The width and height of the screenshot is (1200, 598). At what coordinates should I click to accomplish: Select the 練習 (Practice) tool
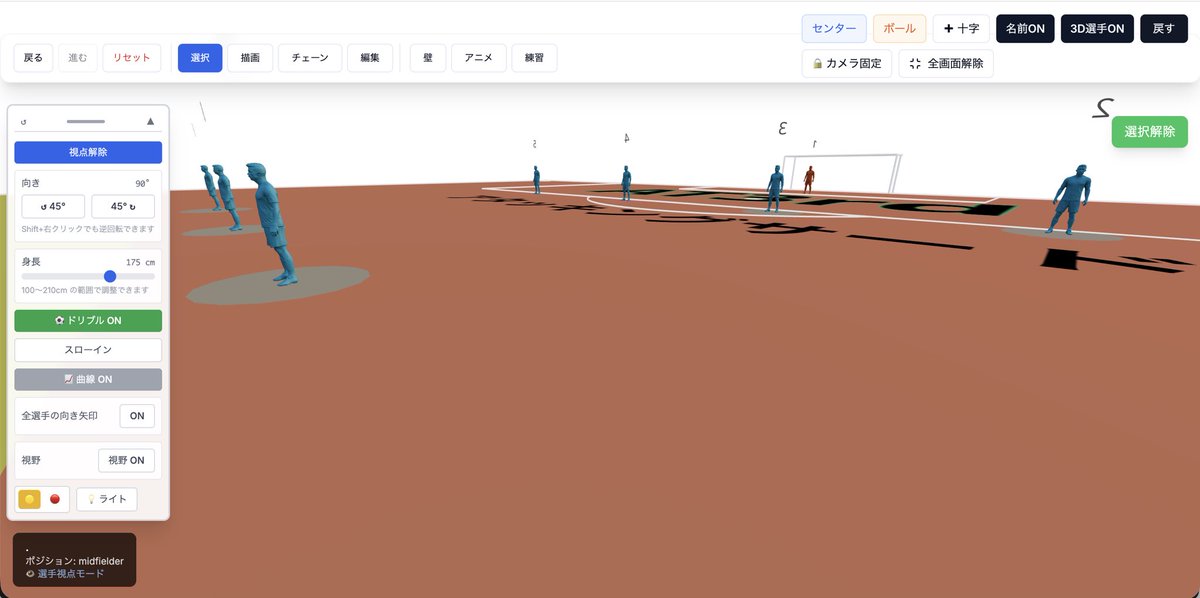534,58
